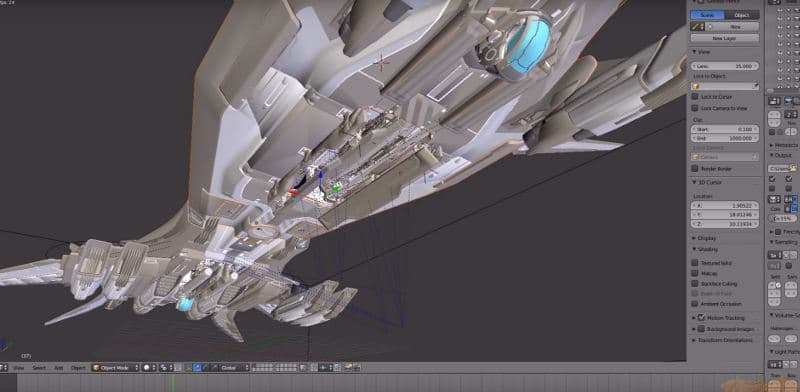Click the 3D Cursor Z location field
The width and height of the screenshot is (800, 392).
[x=724, y=224]
